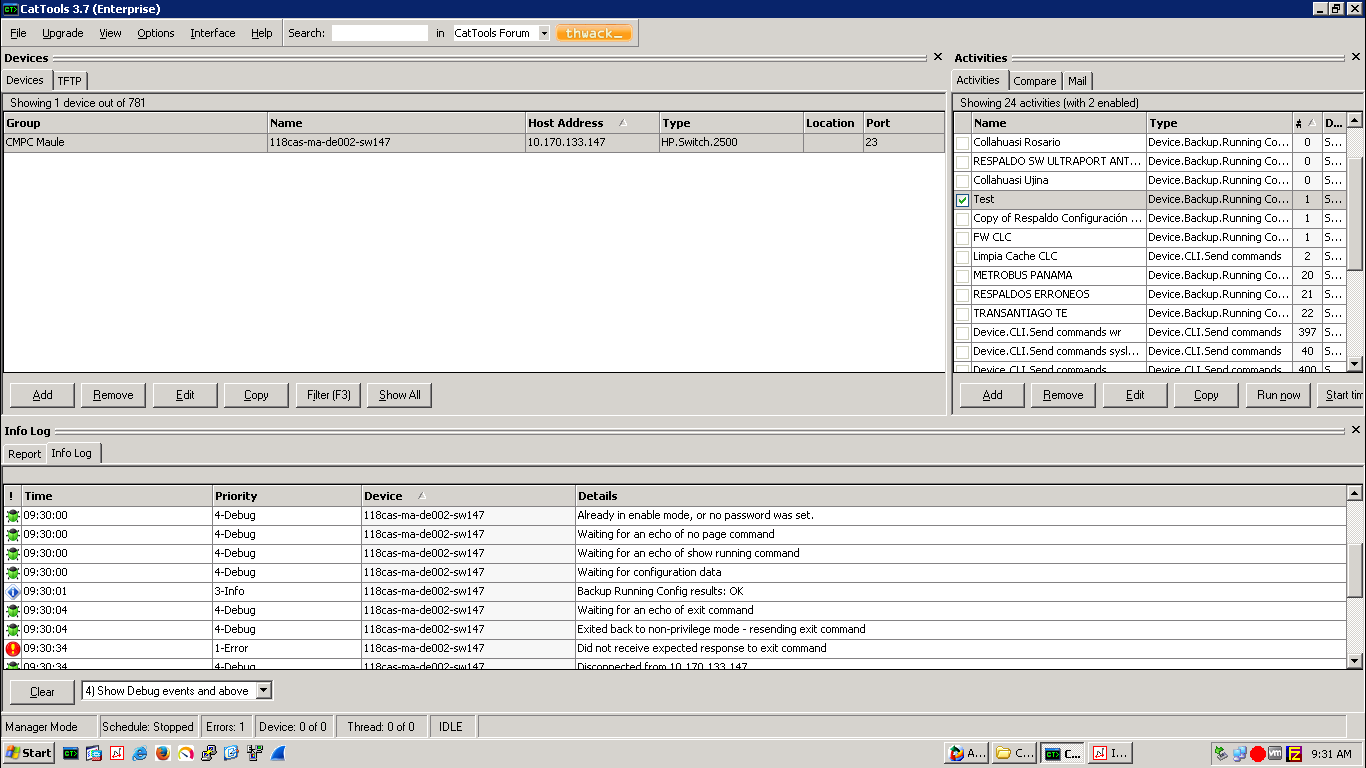Click Run now for the activity
The image size is (1366, 768).
click(x=1279, y=395)
